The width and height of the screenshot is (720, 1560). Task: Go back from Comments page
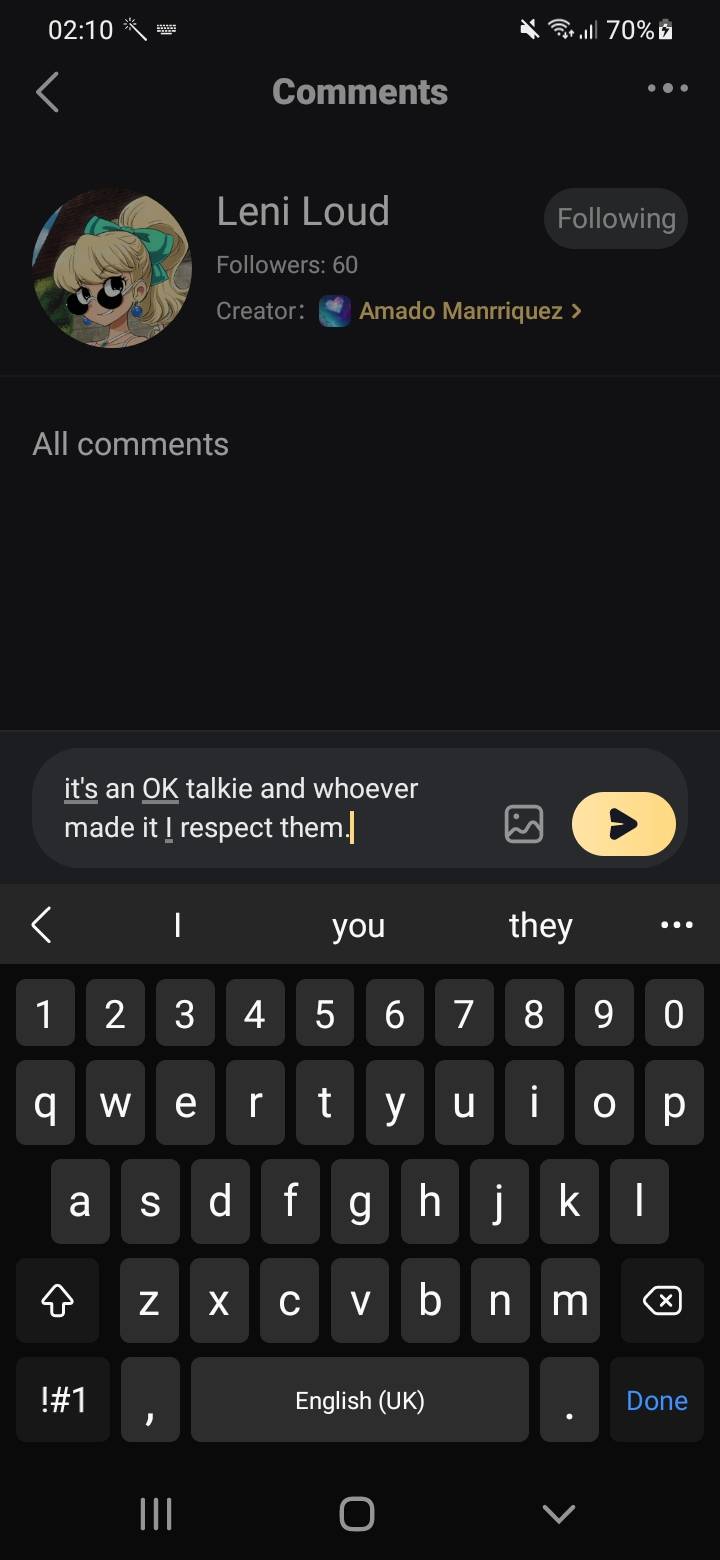47,91
